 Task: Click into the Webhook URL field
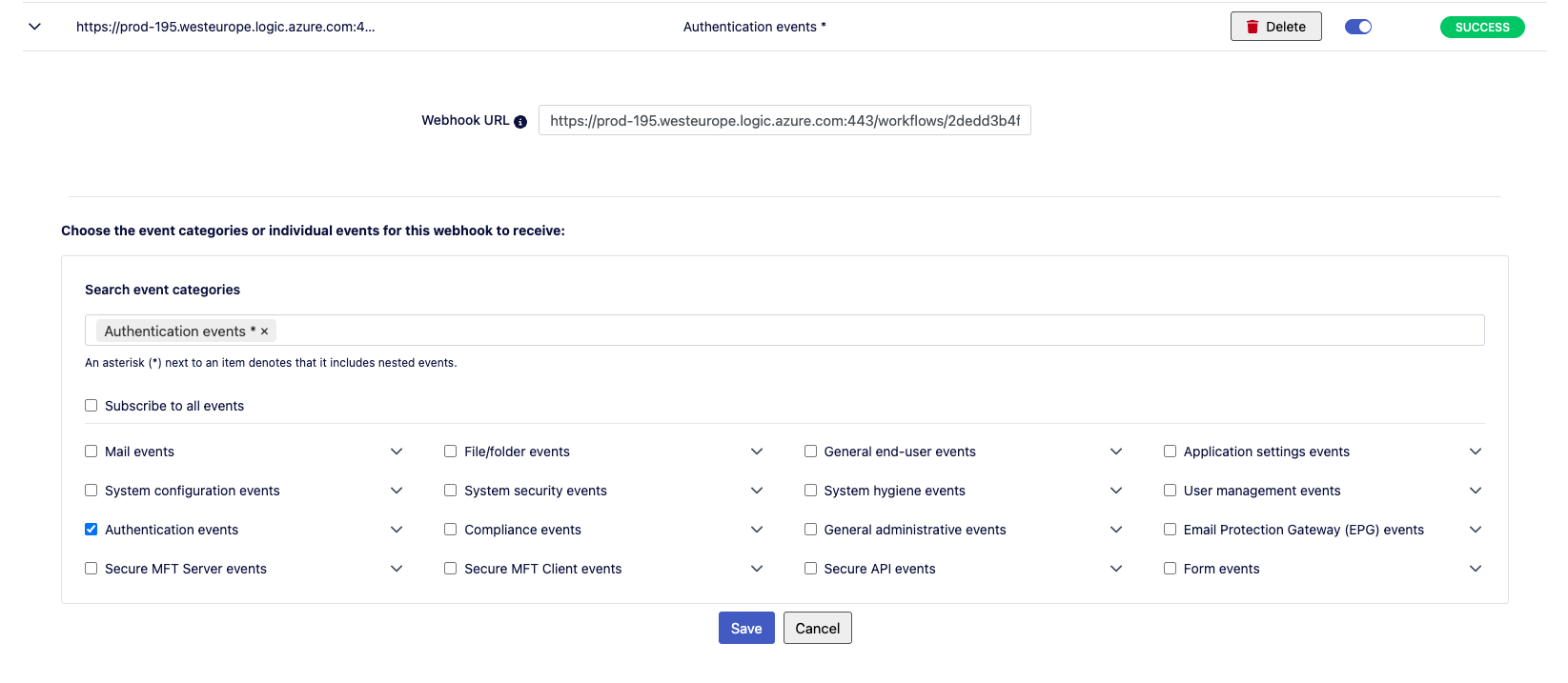coord(784,121)
